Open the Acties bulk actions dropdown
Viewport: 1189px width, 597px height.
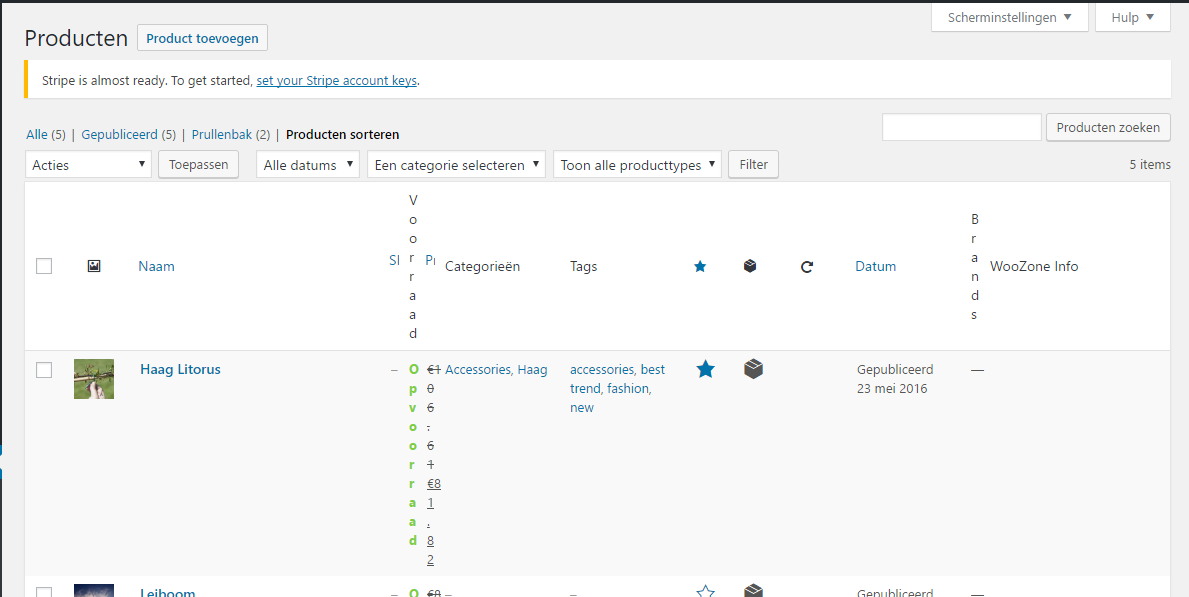coord(88,165)
